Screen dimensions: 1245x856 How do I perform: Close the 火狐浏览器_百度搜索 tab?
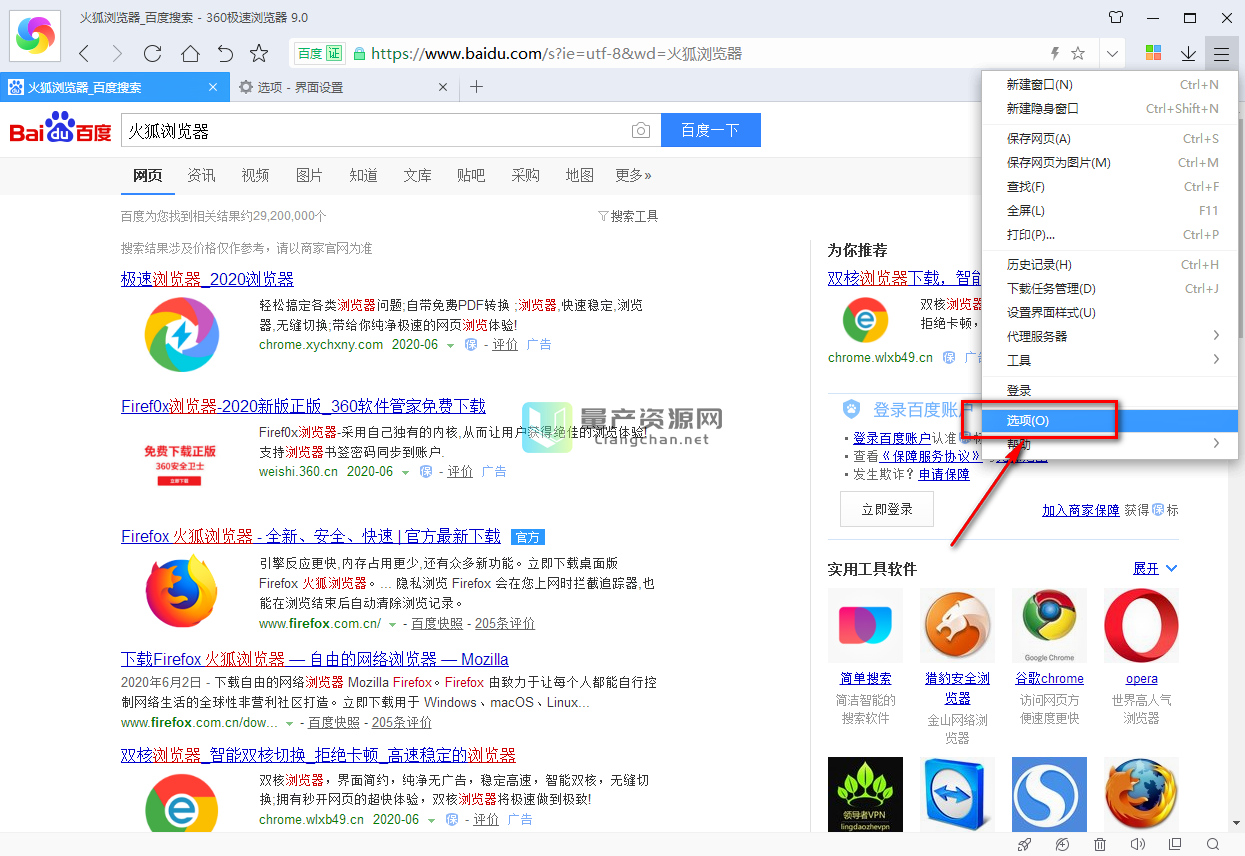tap(213, 87)
